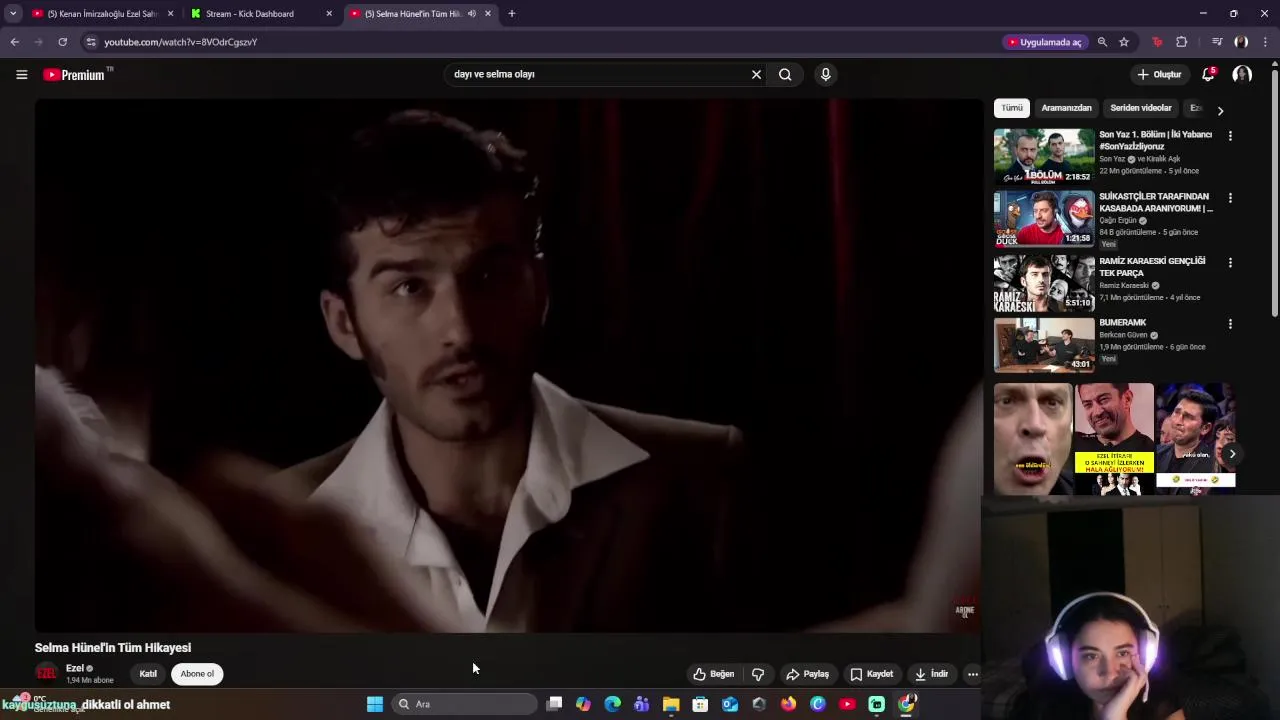This screenshot has height=720, width=1280.
Task: Expand the tab search dropdown
Action: point(13,14)
